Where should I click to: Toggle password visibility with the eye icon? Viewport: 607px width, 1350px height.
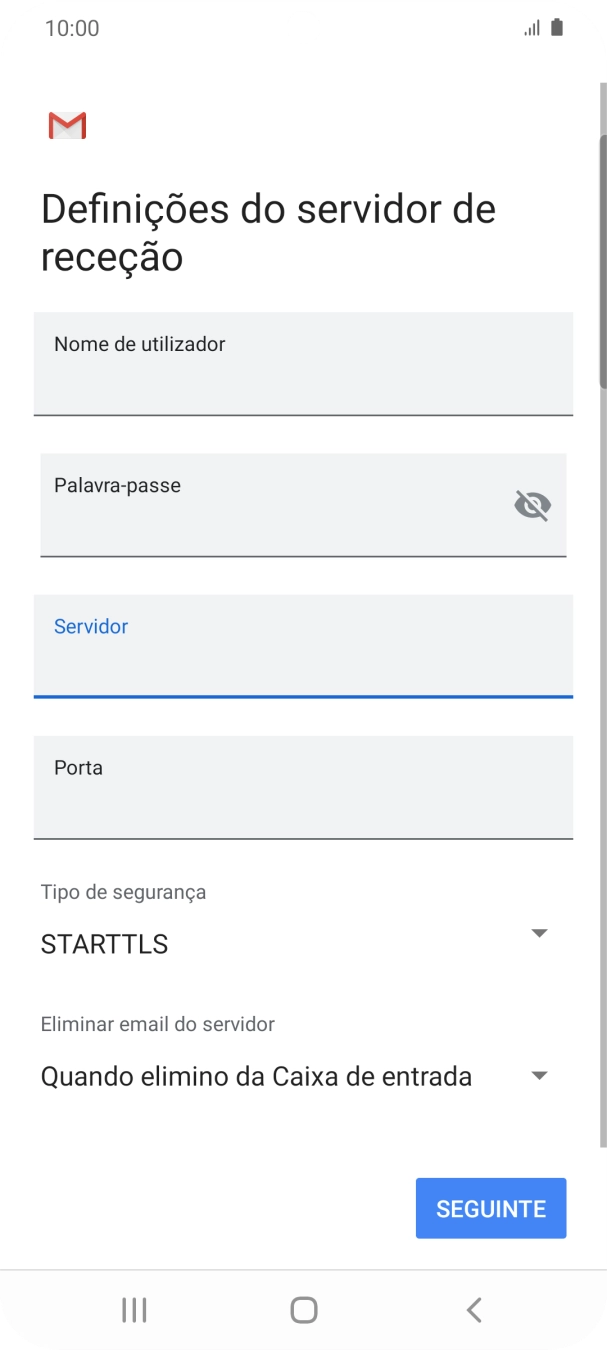[x=532, y=505]
